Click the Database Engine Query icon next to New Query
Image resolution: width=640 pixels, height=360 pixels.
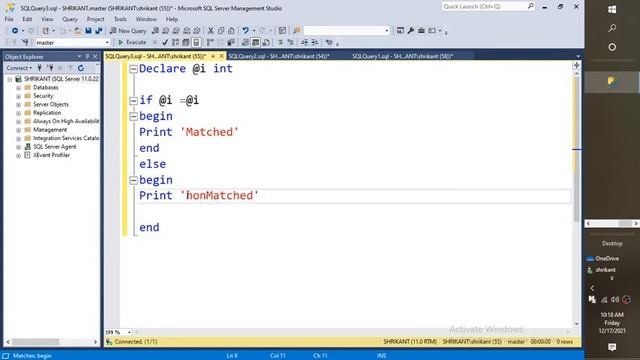coord(155,31)
